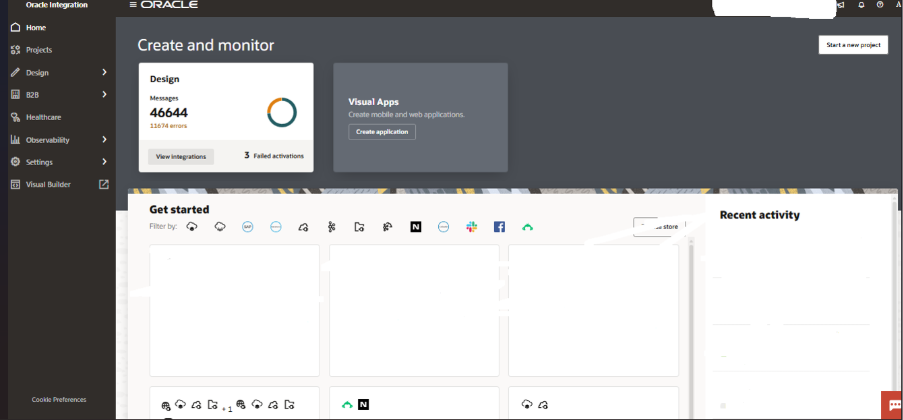Click the +1 more-adapters badge
This screenshot has width=903, height=420.
click(227, 408)
